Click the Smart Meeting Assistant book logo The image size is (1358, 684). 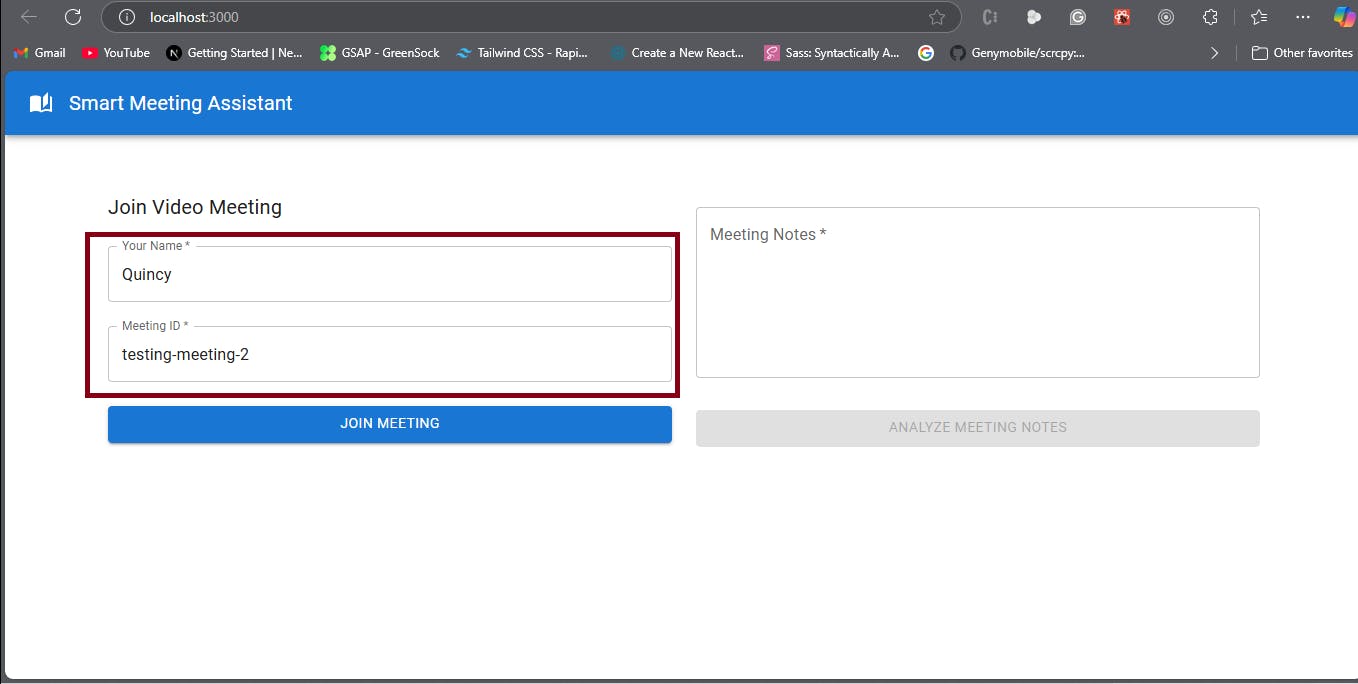[41, 103]
